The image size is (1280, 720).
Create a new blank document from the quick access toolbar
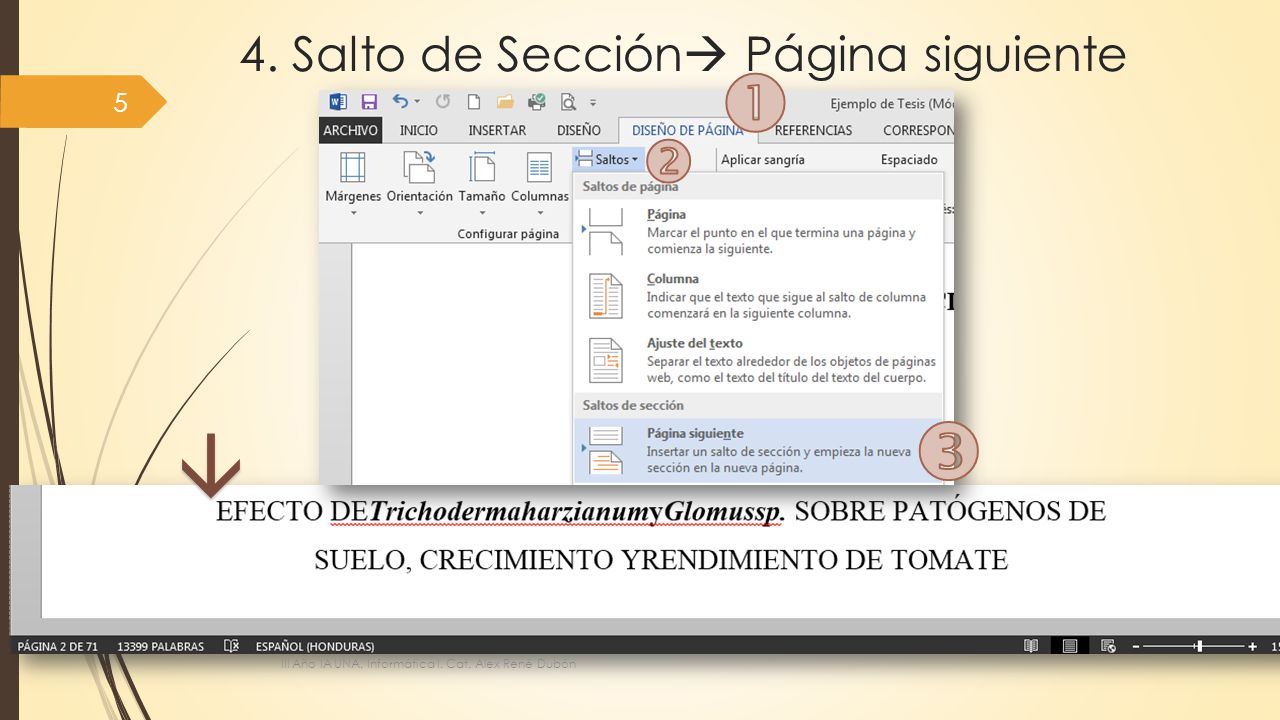tap(474, 102)
